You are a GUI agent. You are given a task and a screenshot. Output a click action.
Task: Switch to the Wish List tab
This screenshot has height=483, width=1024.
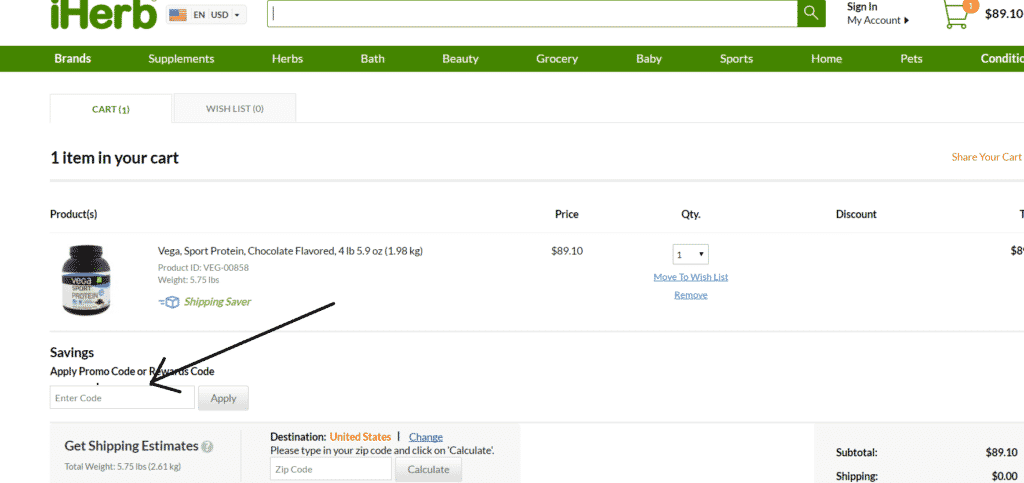point(235,108)
